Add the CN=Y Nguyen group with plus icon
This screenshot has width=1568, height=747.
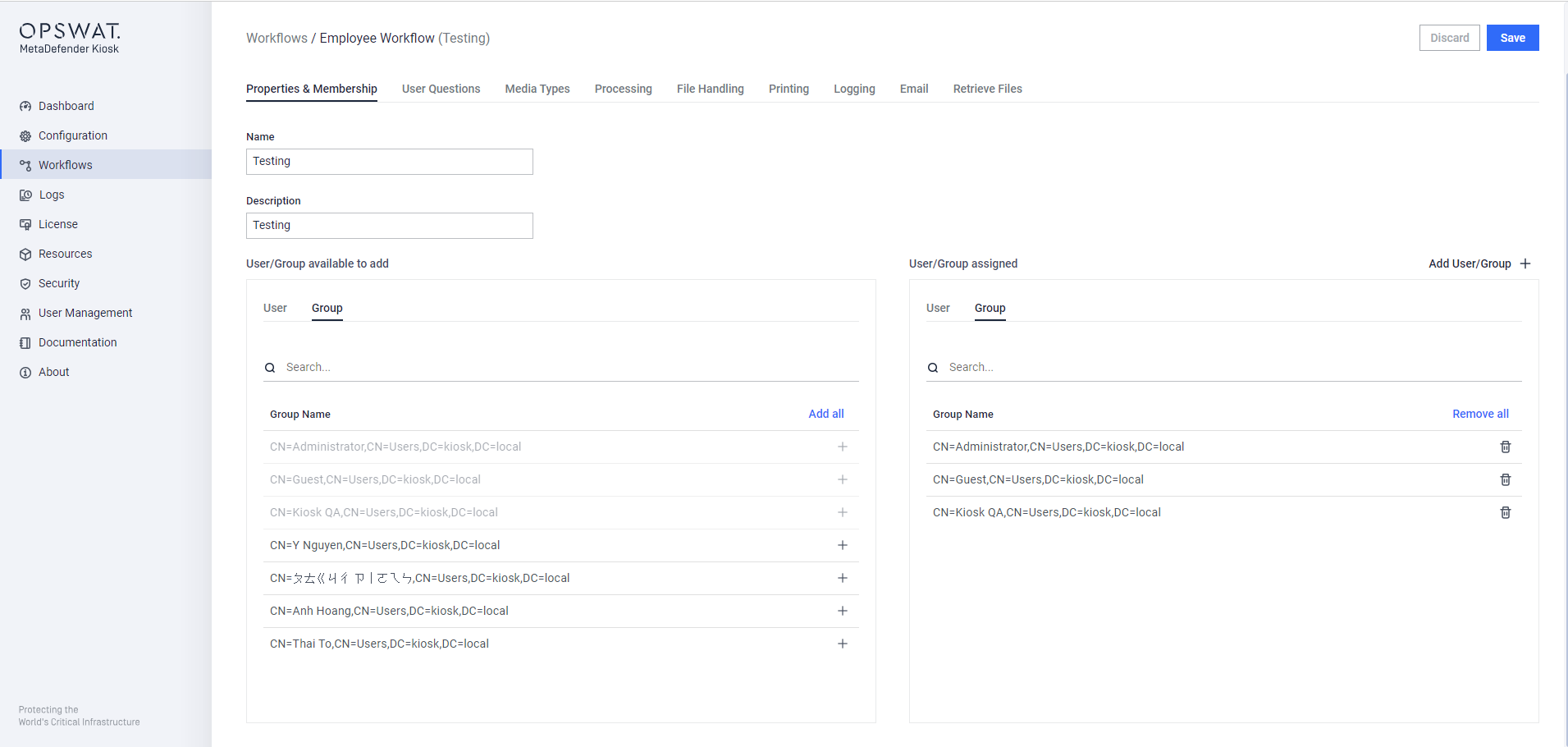tap(843, 545)
